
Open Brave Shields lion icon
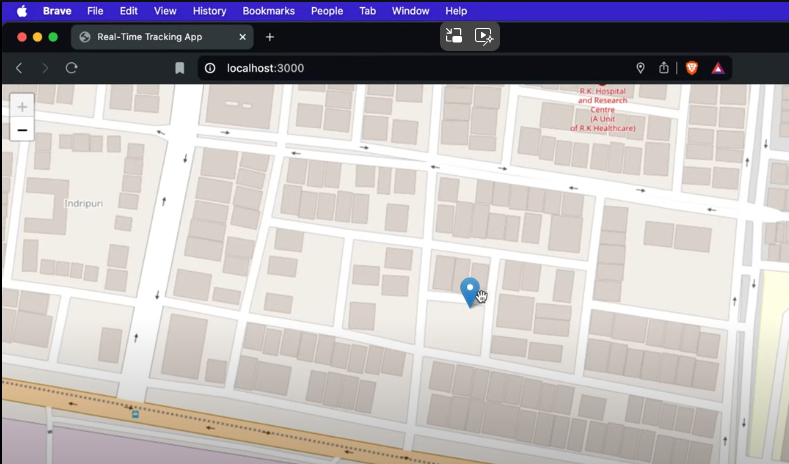pos(692,68)
